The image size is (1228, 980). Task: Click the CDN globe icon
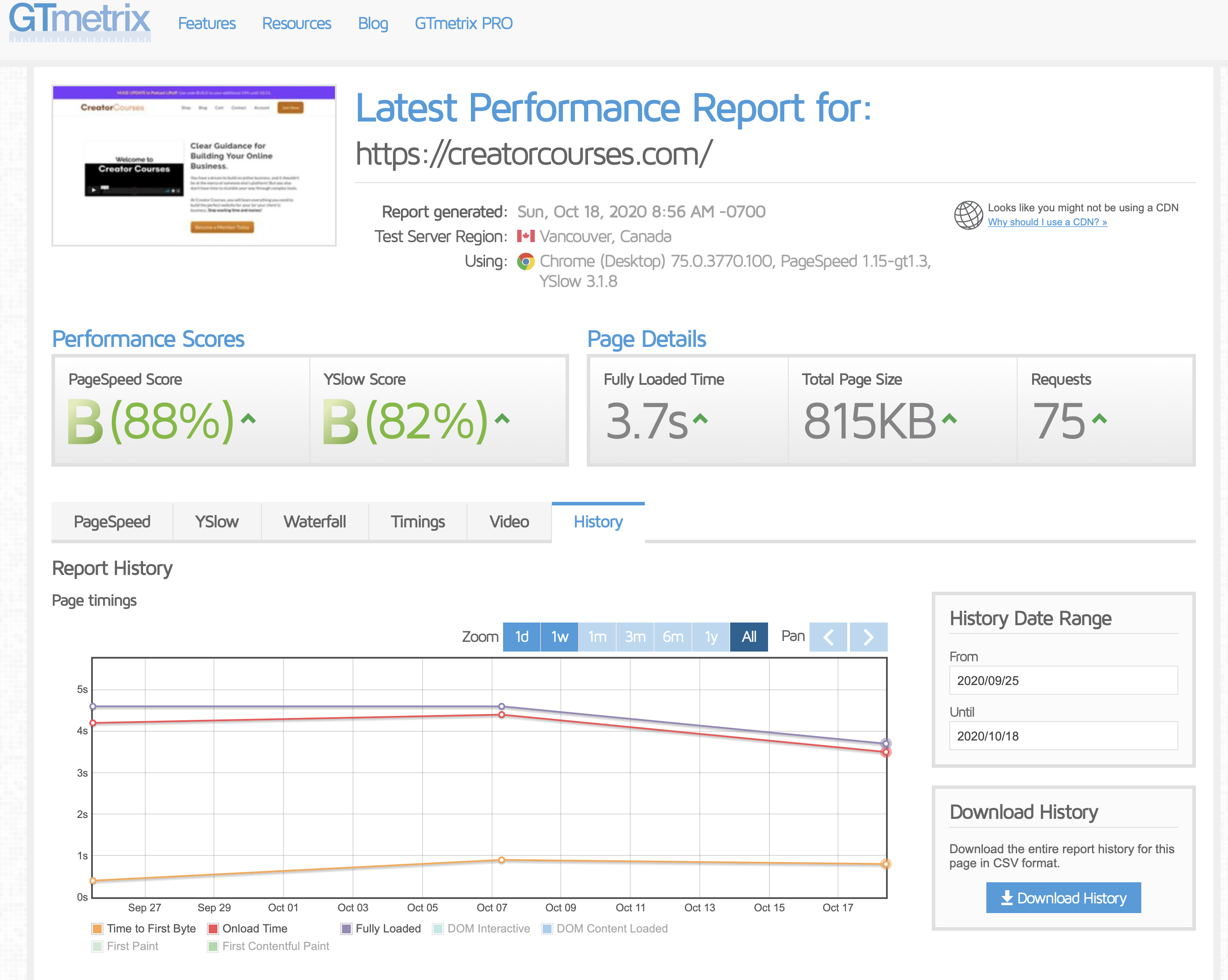[968, 215]
